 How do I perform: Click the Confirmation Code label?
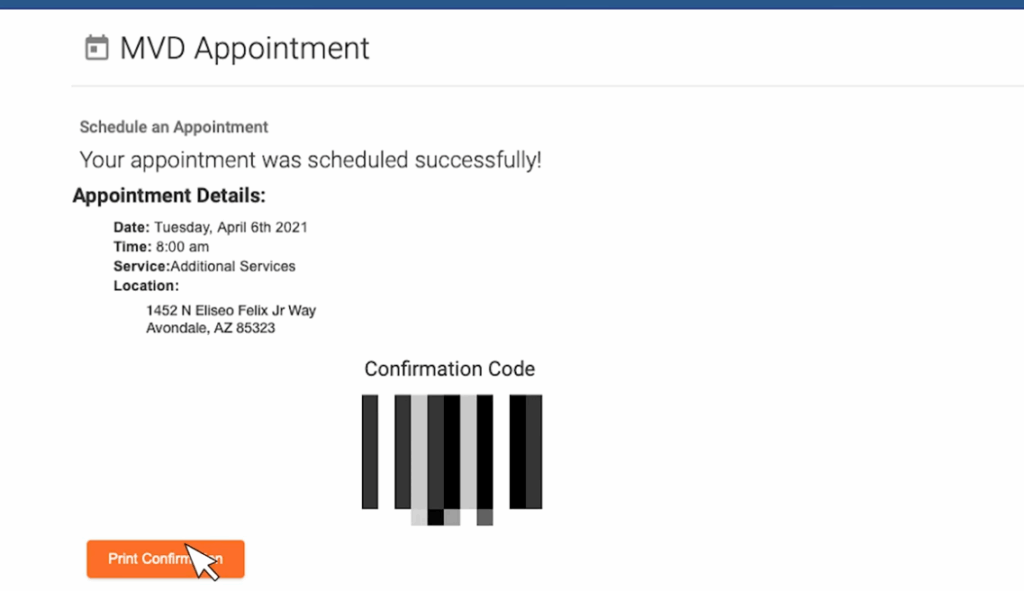point(449,369)
